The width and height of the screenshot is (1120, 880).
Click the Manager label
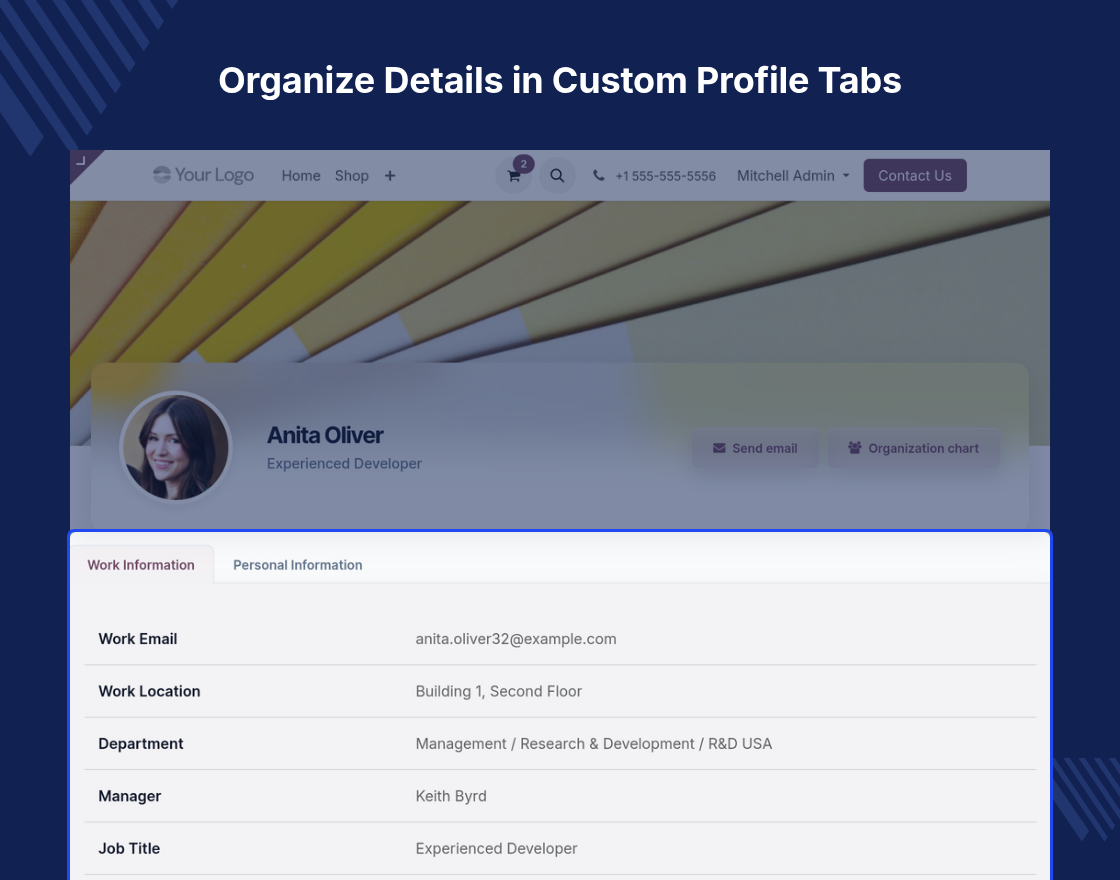(x=129, y=796)
